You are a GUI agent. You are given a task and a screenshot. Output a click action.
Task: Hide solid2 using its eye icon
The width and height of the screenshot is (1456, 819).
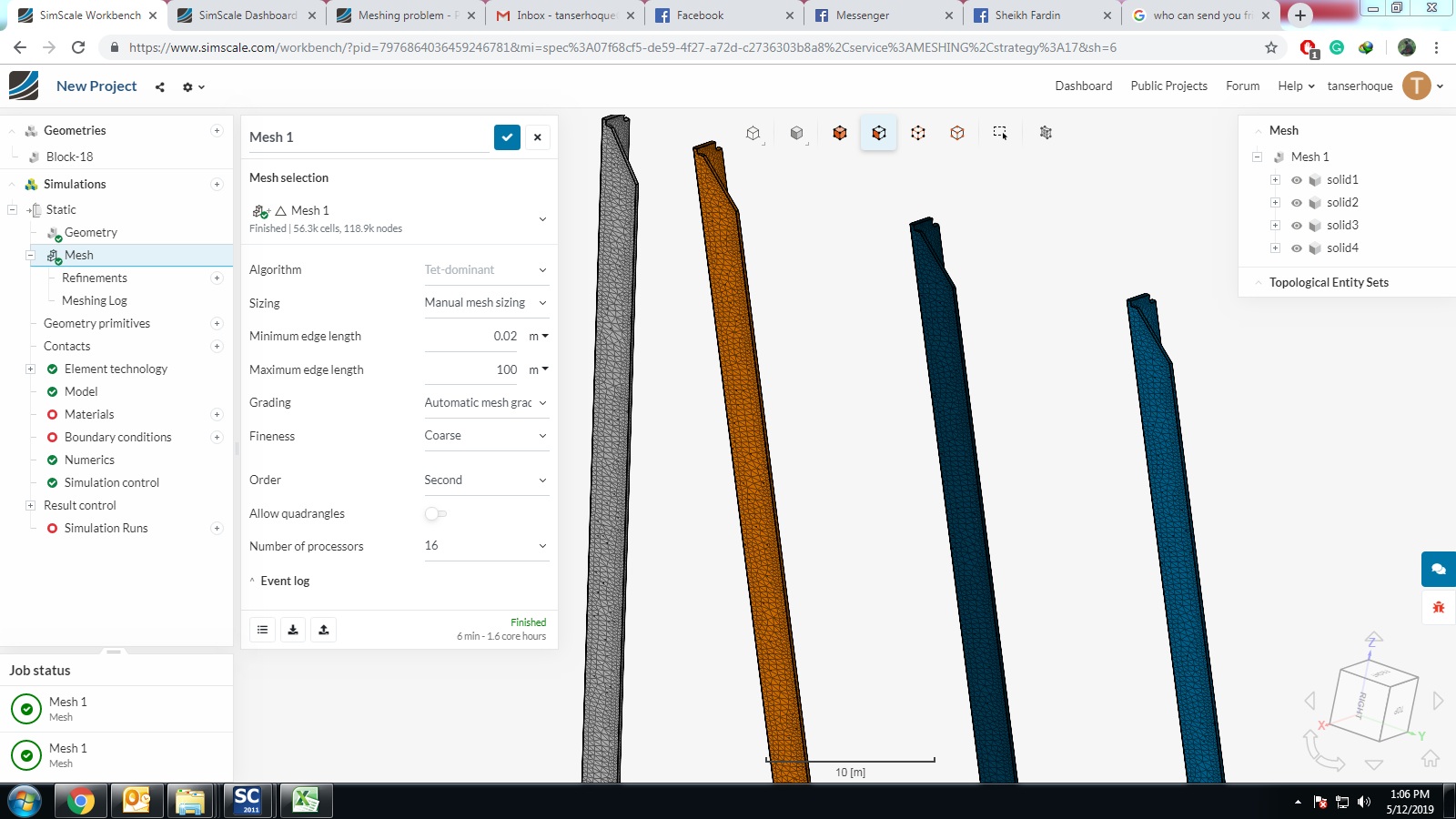pyautogui.click(x=1297, y=203)
